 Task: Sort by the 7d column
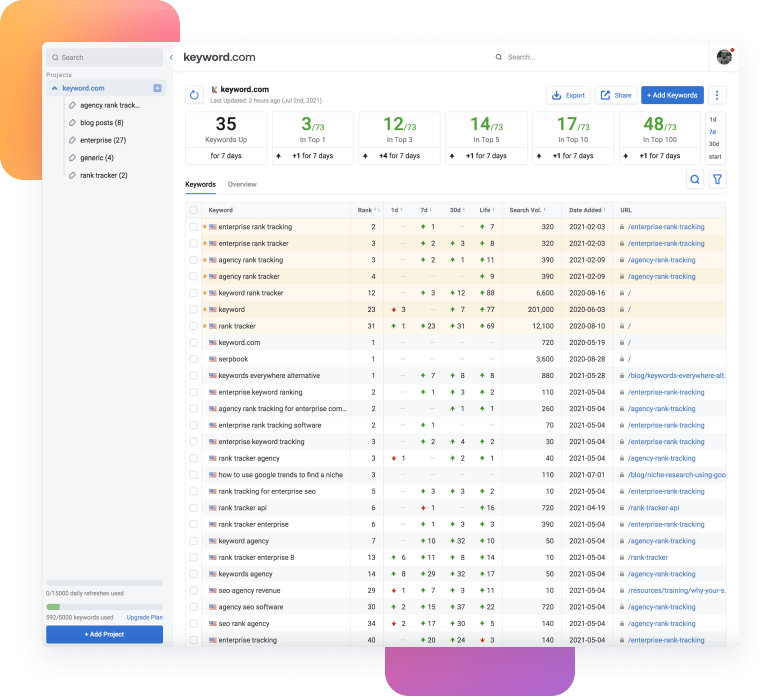click(426, 210)
